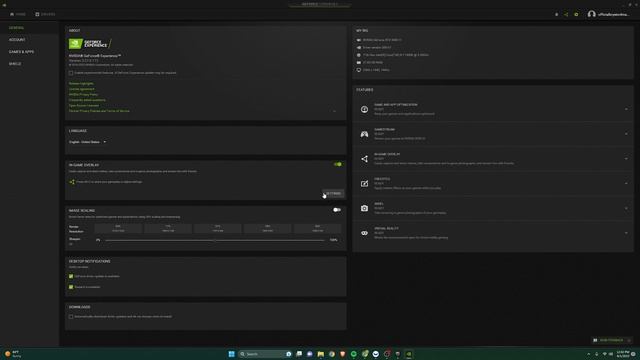
Task: Enable automatic driver download checkbox
Action: (71, 317)
